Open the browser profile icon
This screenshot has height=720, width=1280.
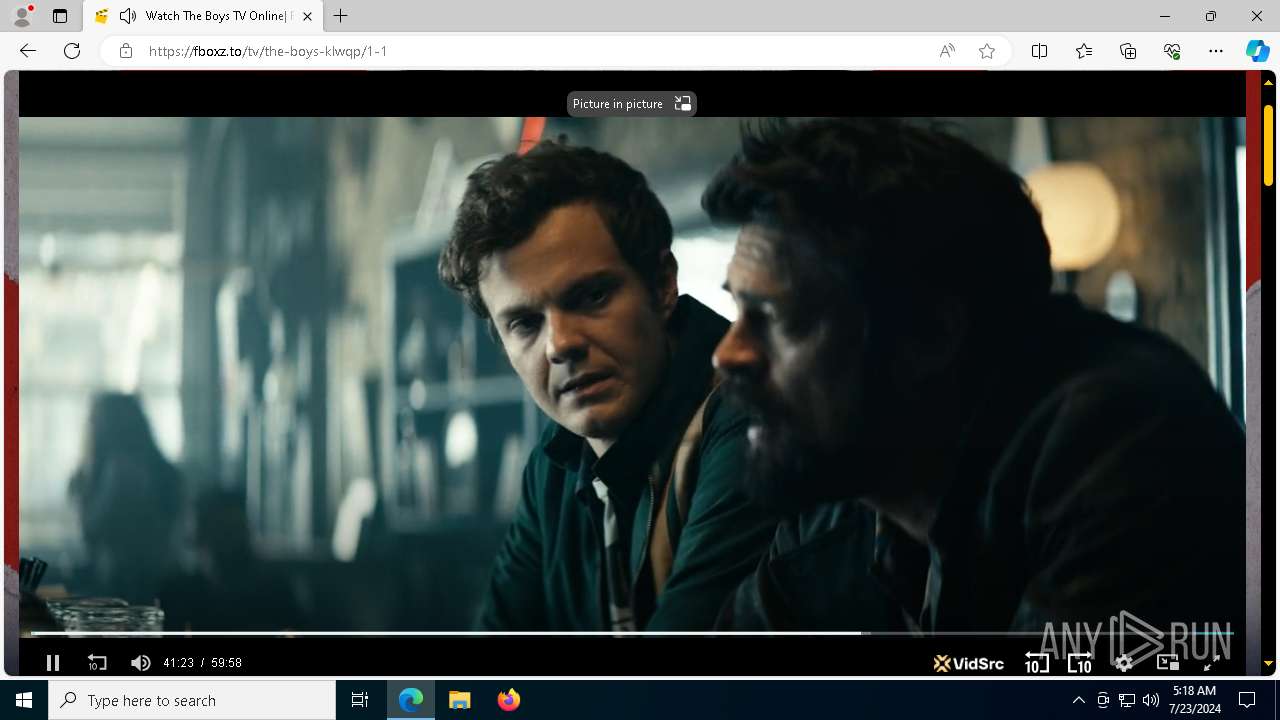[22, 16]
